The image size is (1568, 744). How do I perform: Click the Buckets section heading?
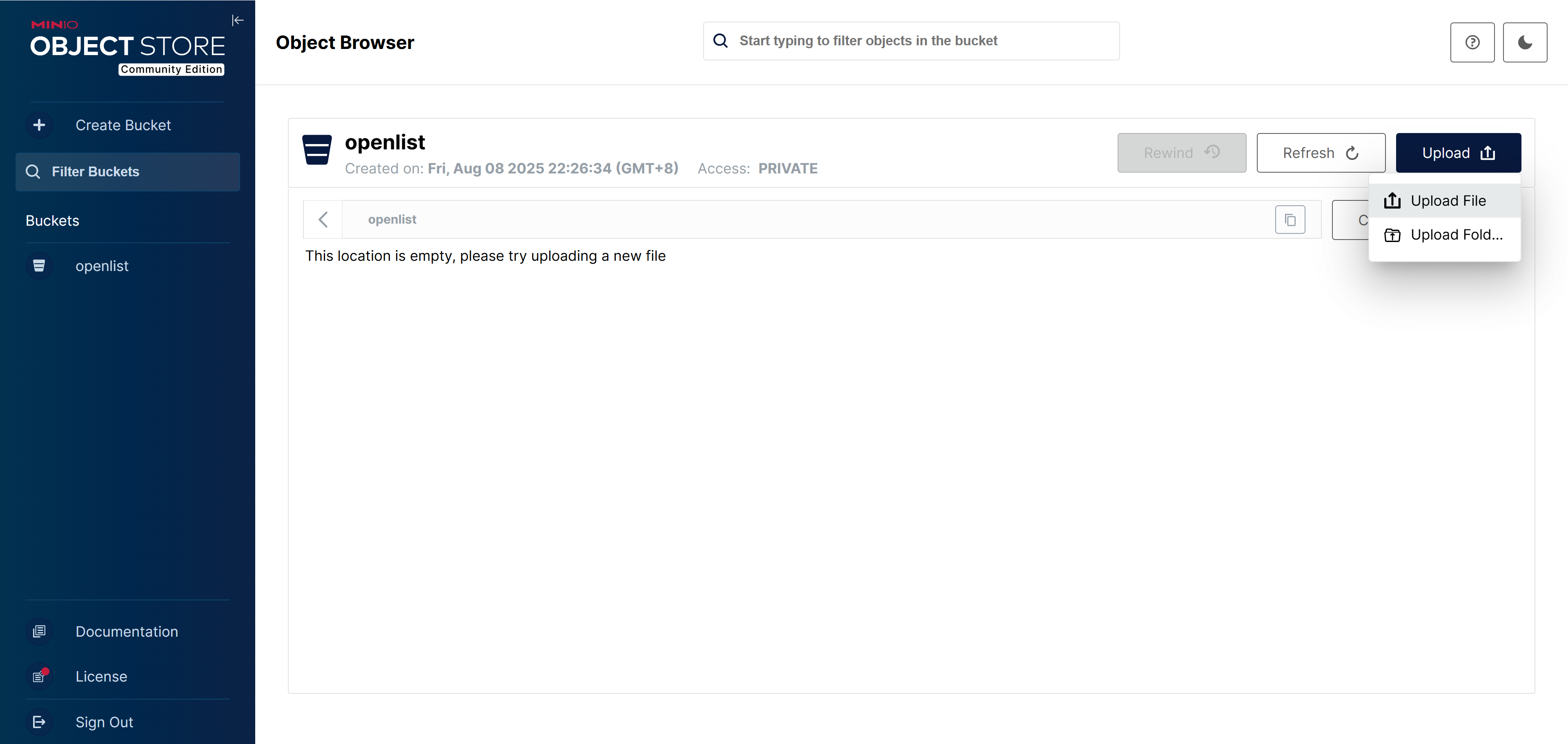(x=52, y=221)
